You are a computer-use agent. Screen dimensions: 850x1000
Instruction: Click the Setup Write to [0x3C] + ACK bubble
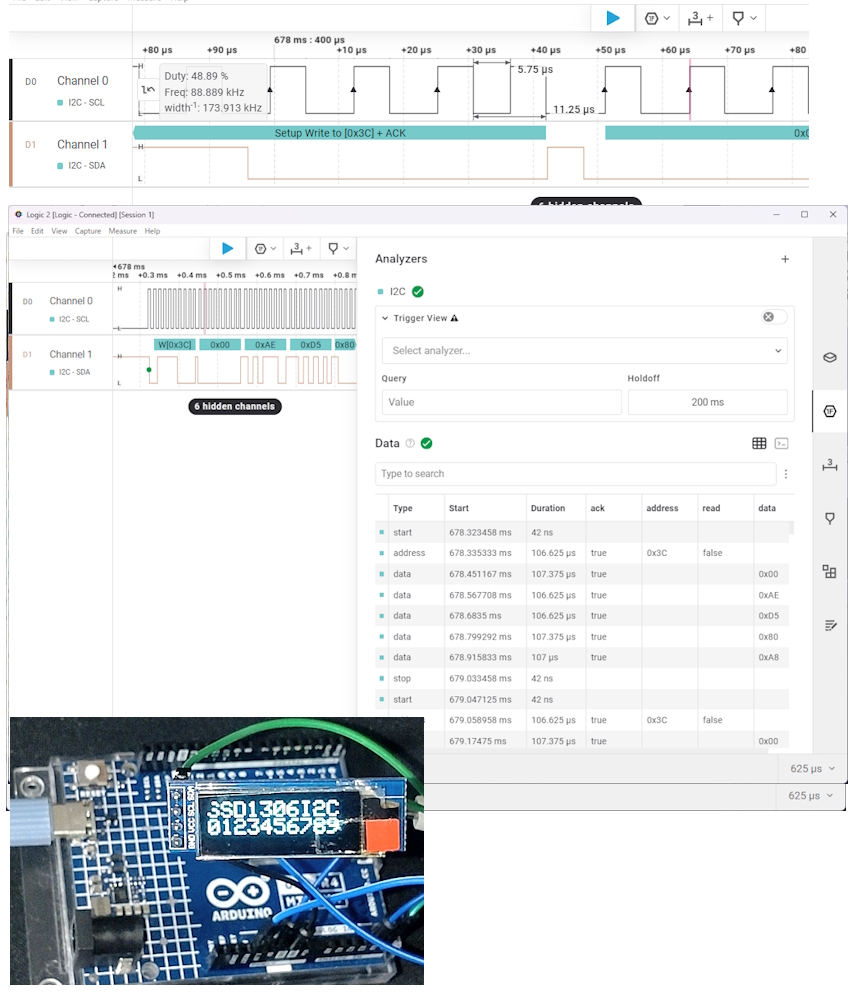click(339, 133)
